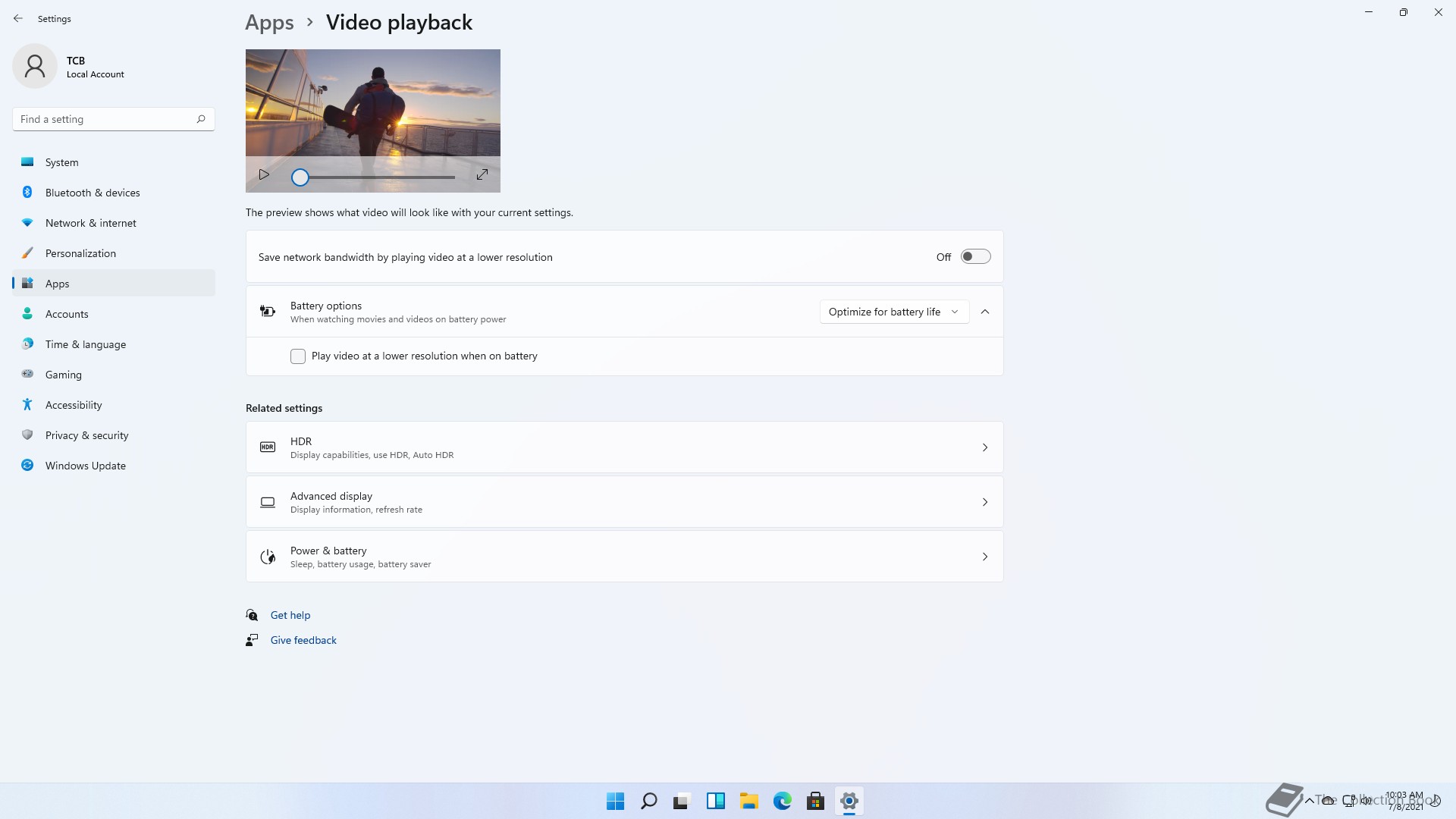
Task: Open Accounts category
Action: pyautogui.click(x=114, y=314)
